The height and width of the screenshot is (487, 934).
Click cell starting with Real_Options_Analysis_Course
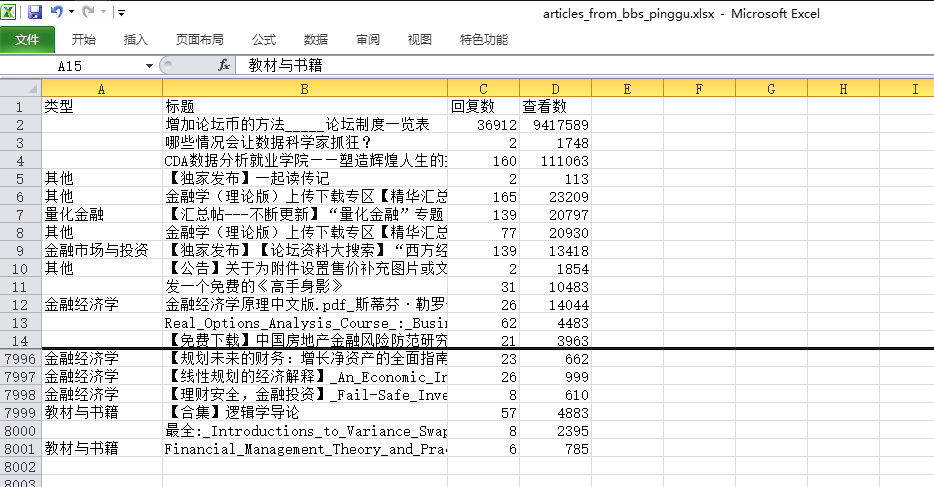[305, 323]
